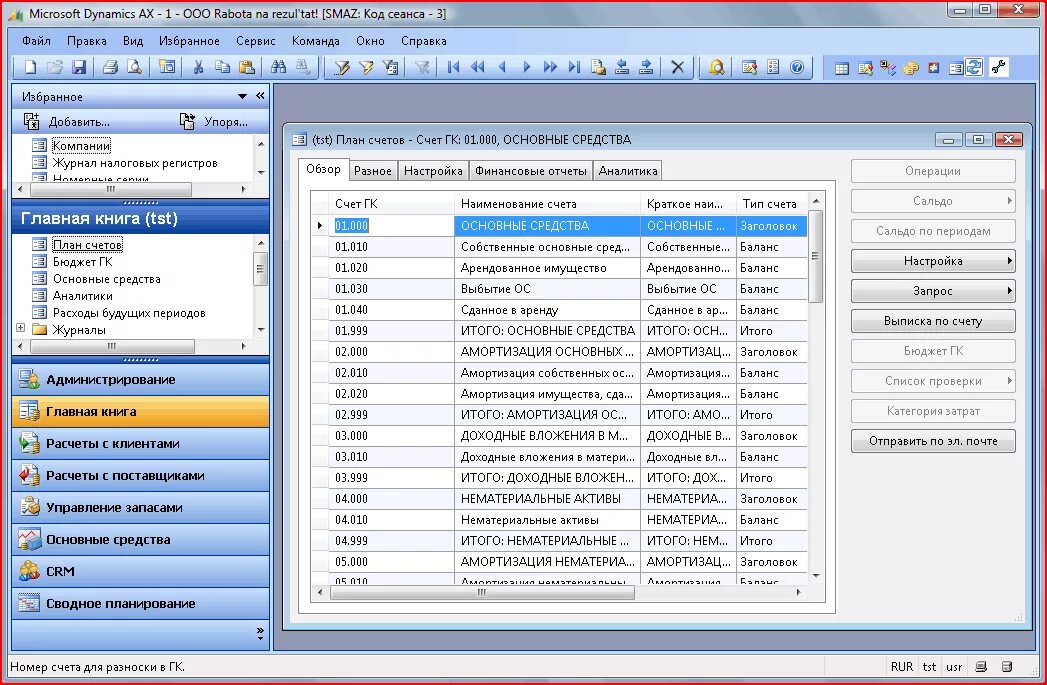Open alerts bell toolbar icon
This screenshot has height=685, width=1047.
pyautogui.click(x=716, y=67)
